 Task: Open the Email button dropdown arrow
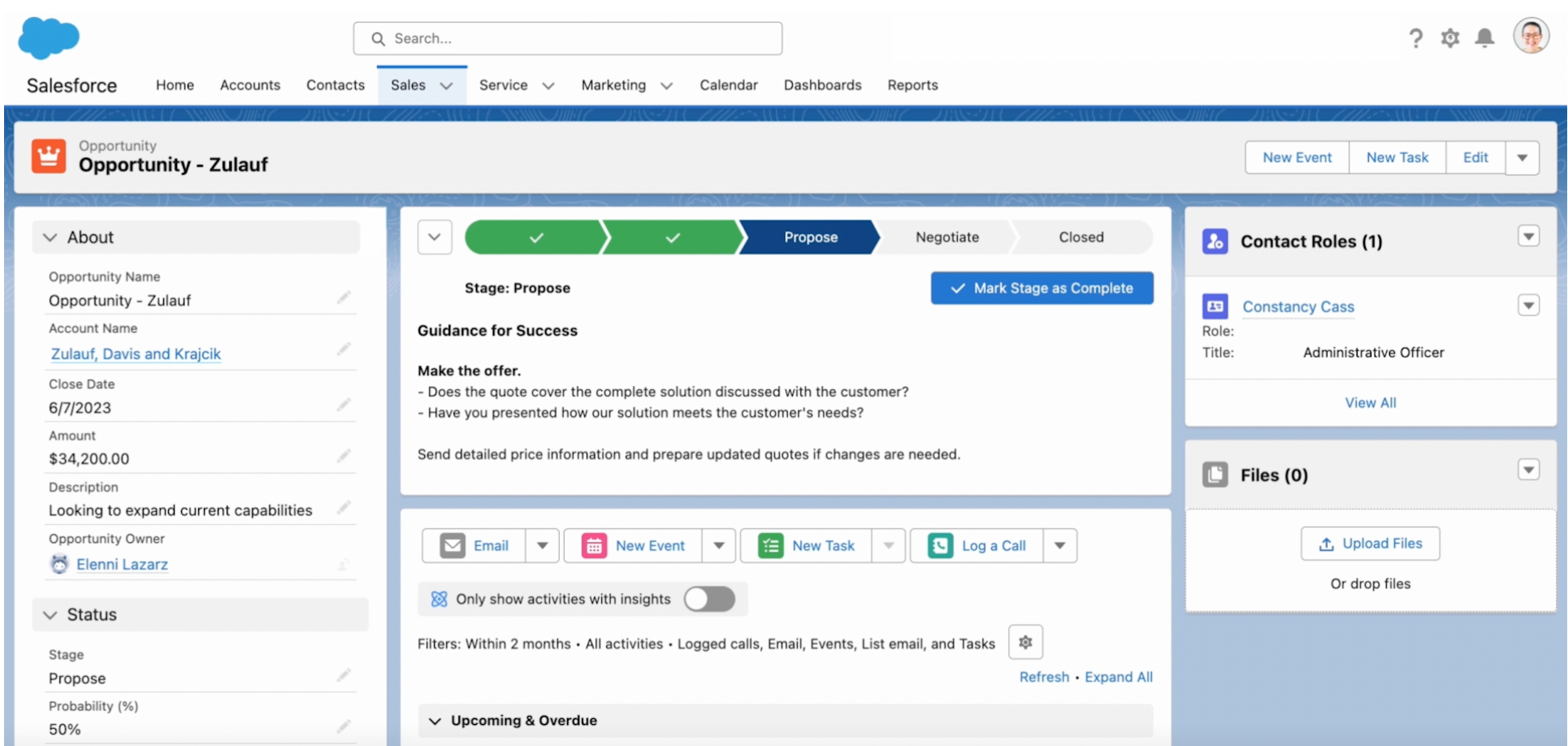coord(542,546)
